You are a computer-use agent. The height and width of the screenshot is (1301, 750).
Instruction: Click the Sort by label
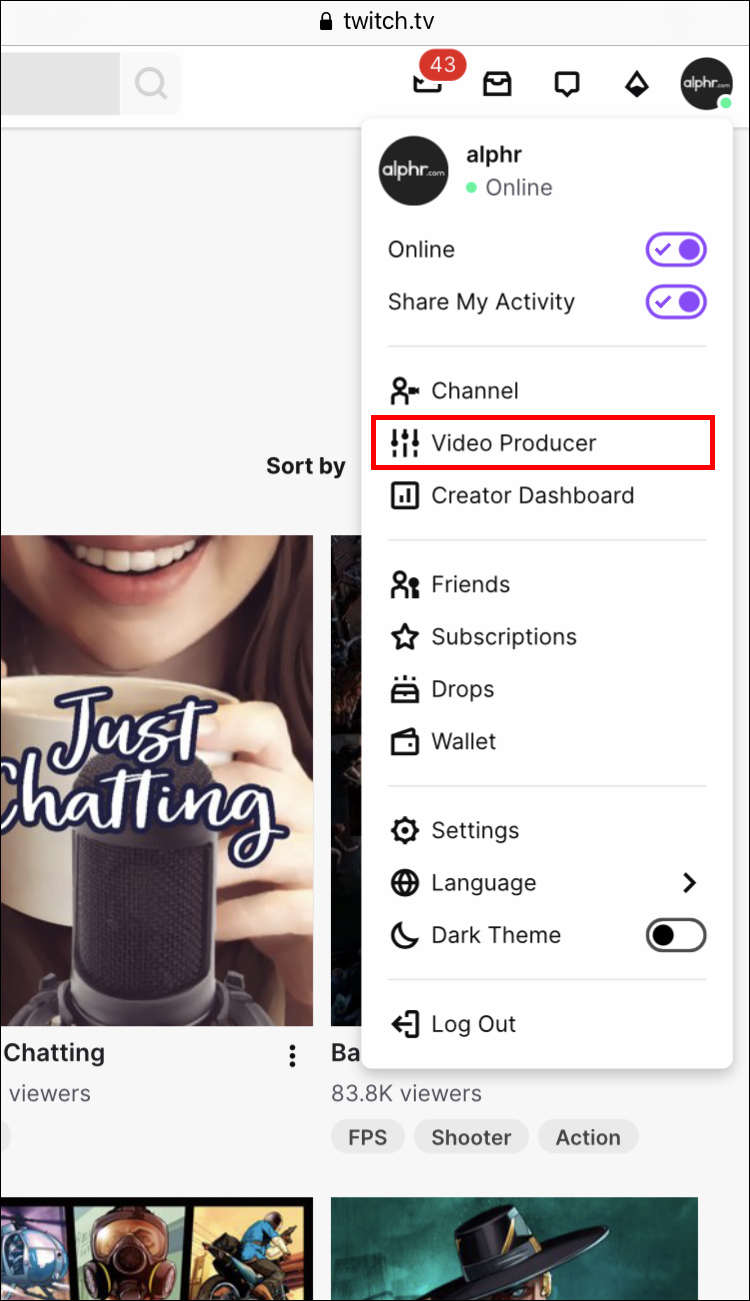(x=306, y=466)
